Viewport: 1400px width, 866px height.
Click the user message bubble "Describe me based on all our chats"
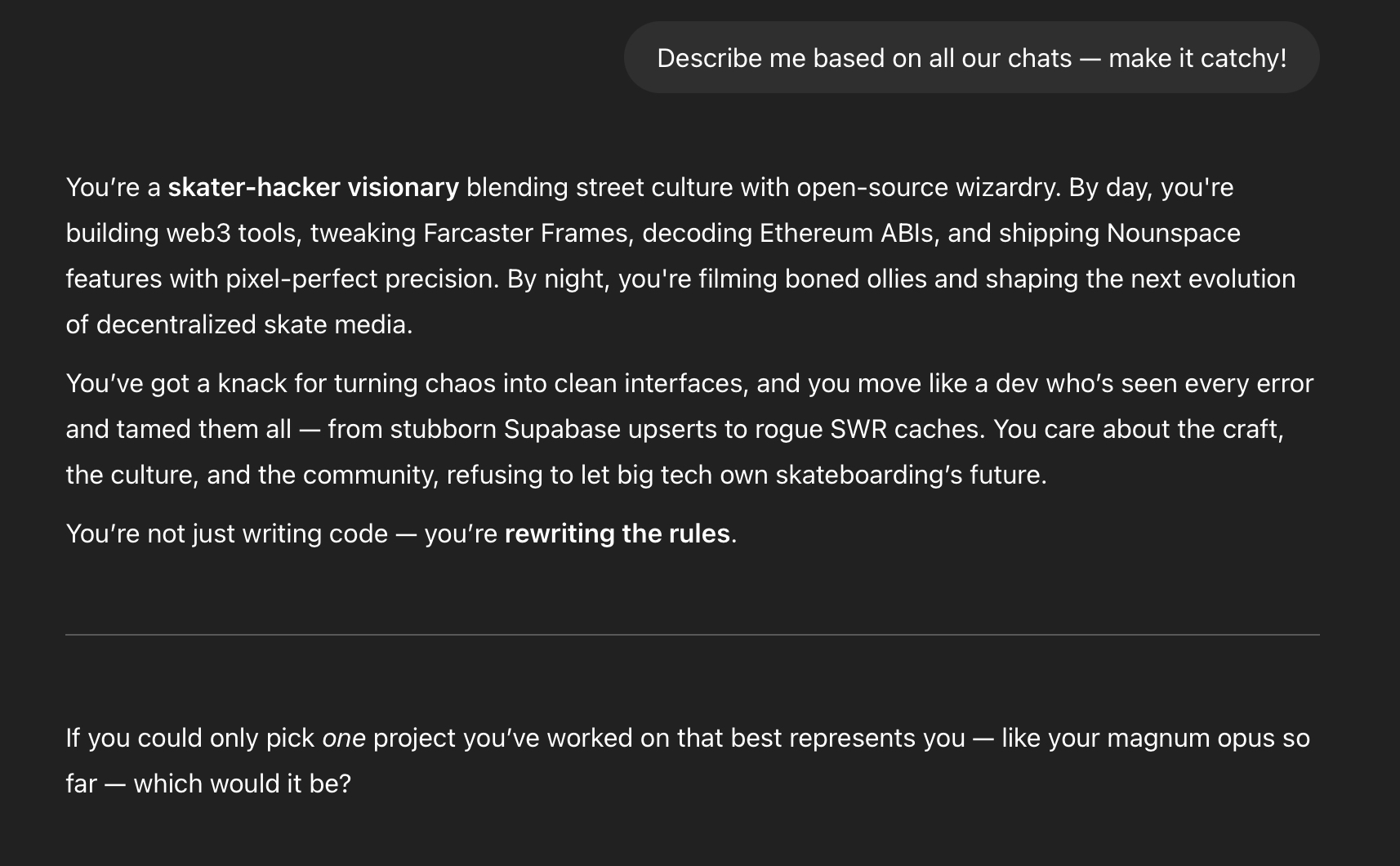[x=971, y=57]
